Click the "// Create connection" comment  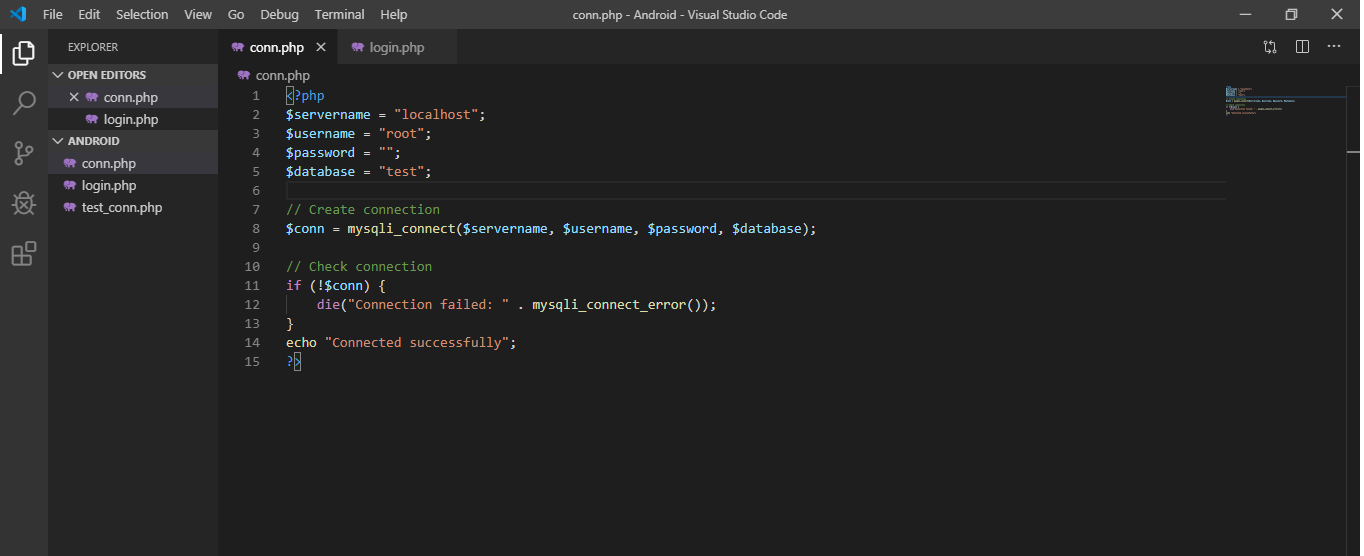pyautogui.click(x=363, y=209)
